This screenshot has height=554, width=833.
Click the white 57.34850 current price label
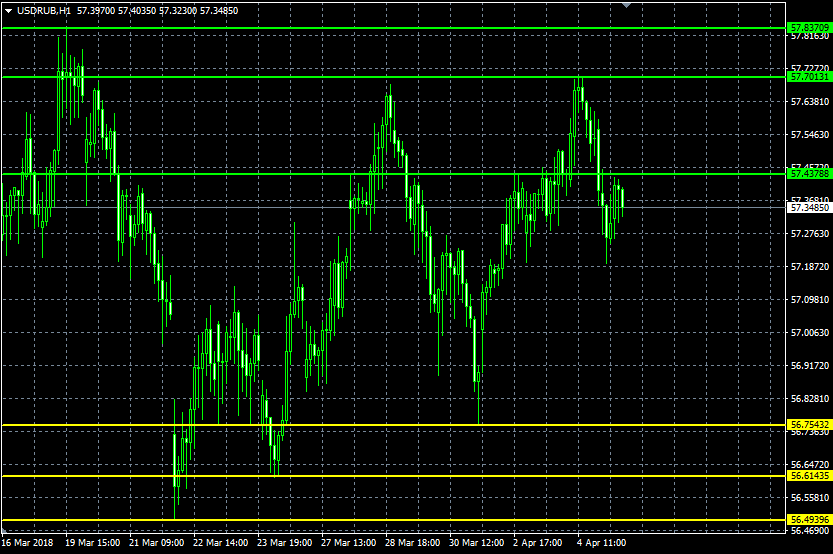[x=809, y=207]
